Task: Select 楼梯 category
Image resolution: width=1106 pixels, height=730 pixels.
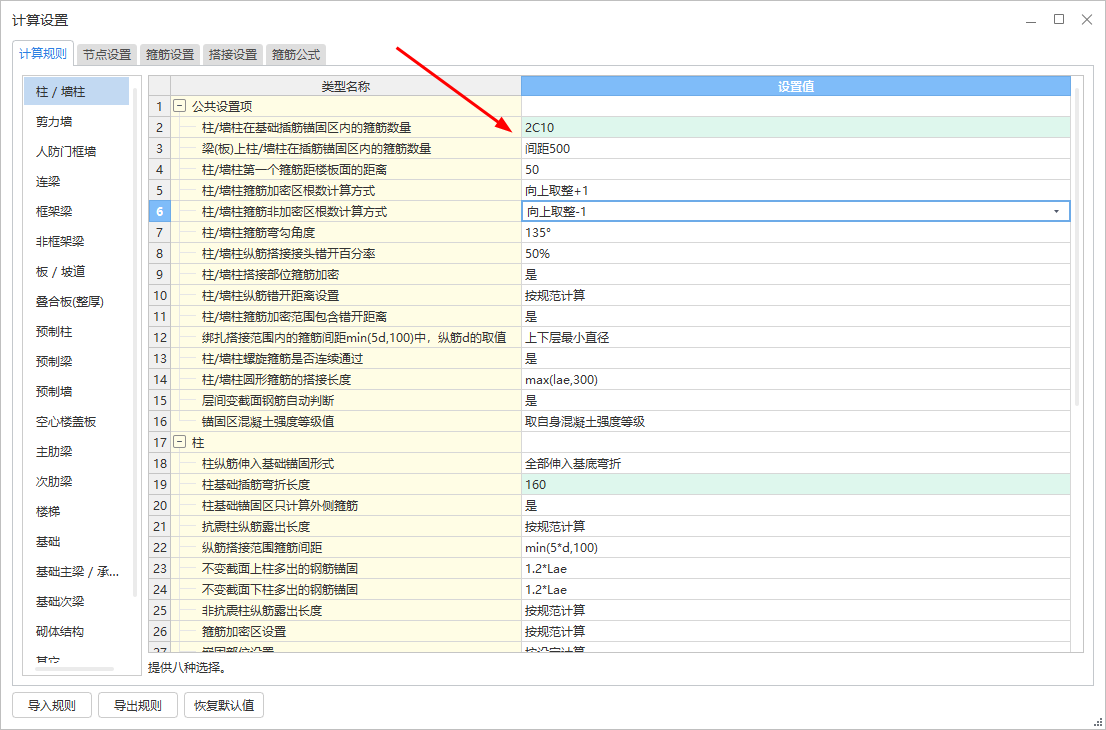Action: click(x=76, y=511)
